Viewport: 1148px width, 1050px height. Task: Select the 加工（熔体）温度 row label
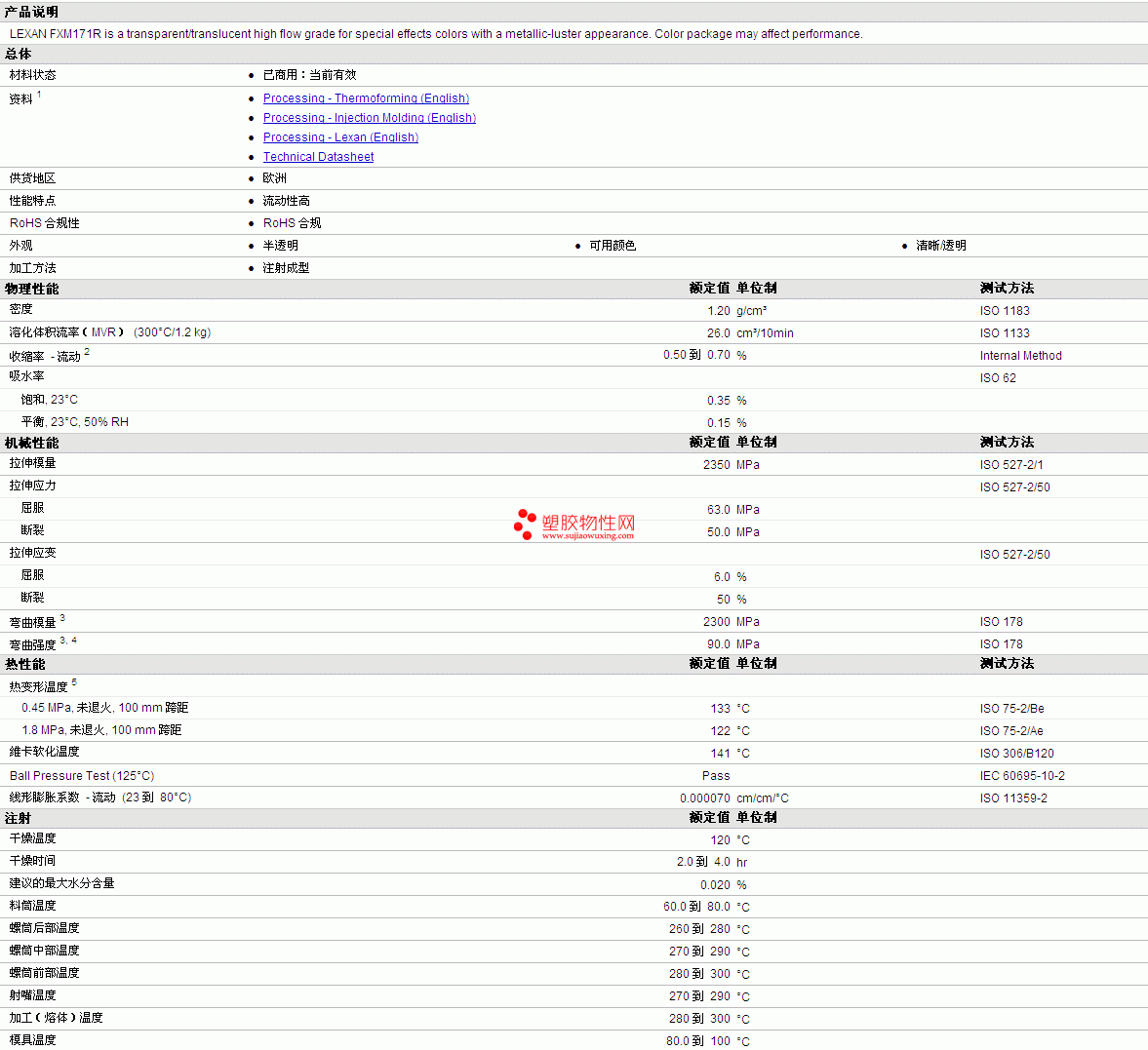point(56,1018)
